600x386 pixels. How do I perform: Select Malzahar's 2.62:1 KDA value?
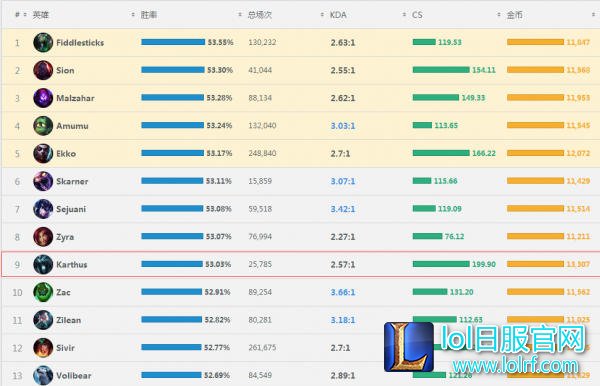pos(343,98)
